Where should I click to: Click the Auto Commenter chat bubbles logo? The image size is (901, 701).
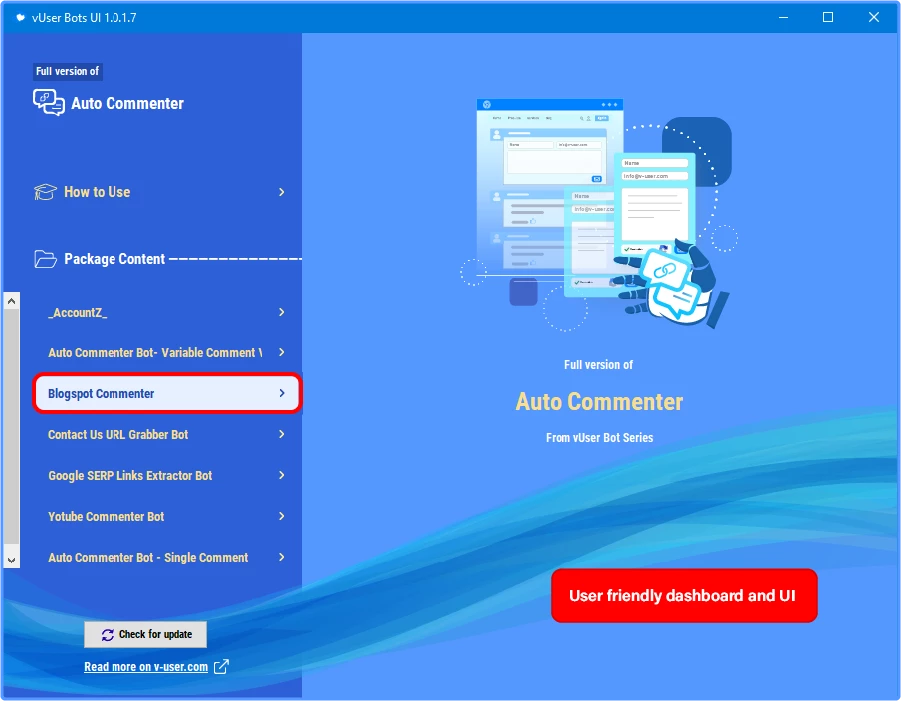(x=49, y=103)
